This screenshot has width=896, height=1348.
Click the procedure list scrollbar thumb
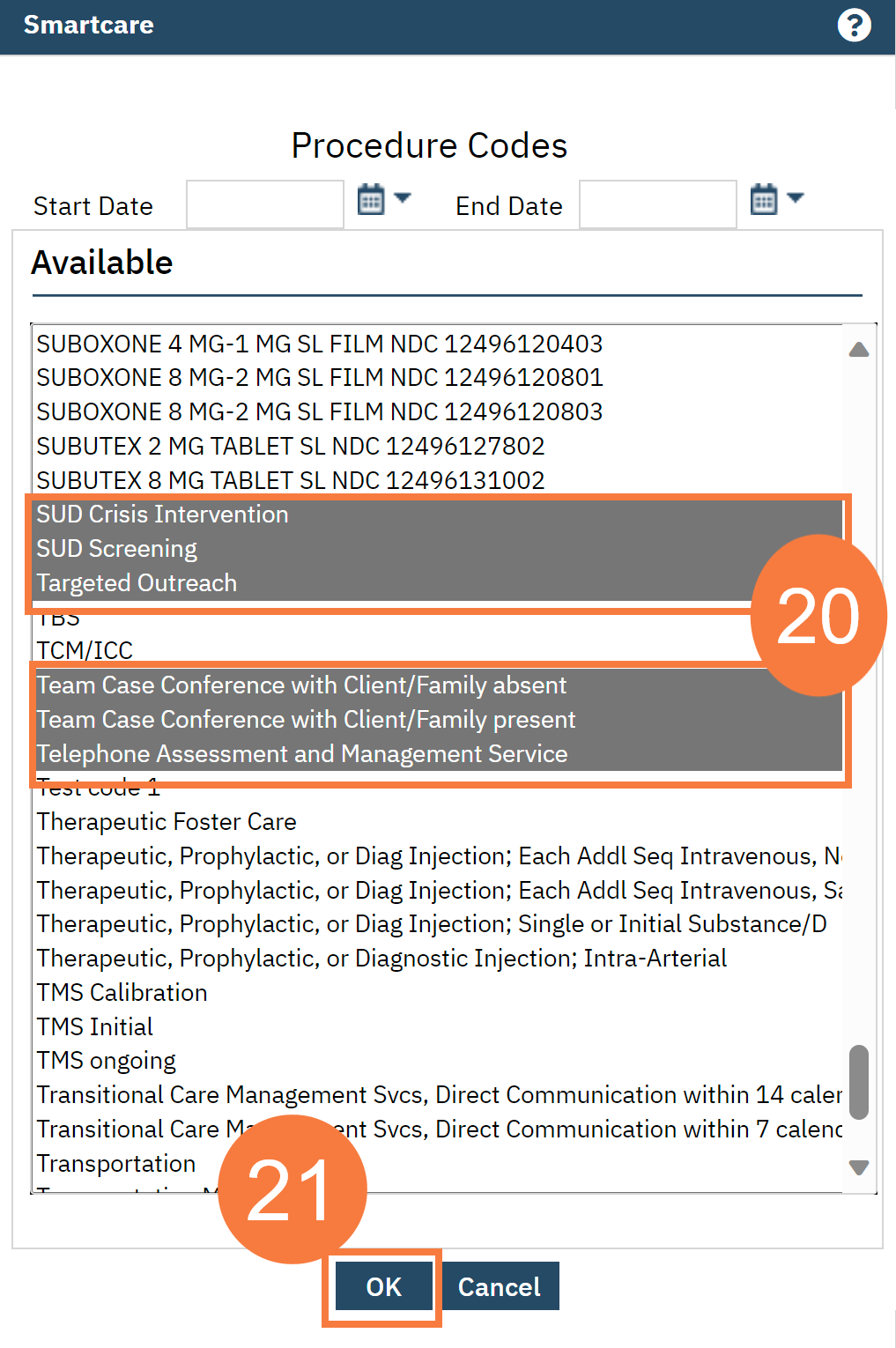click(x=859, y=1082)
